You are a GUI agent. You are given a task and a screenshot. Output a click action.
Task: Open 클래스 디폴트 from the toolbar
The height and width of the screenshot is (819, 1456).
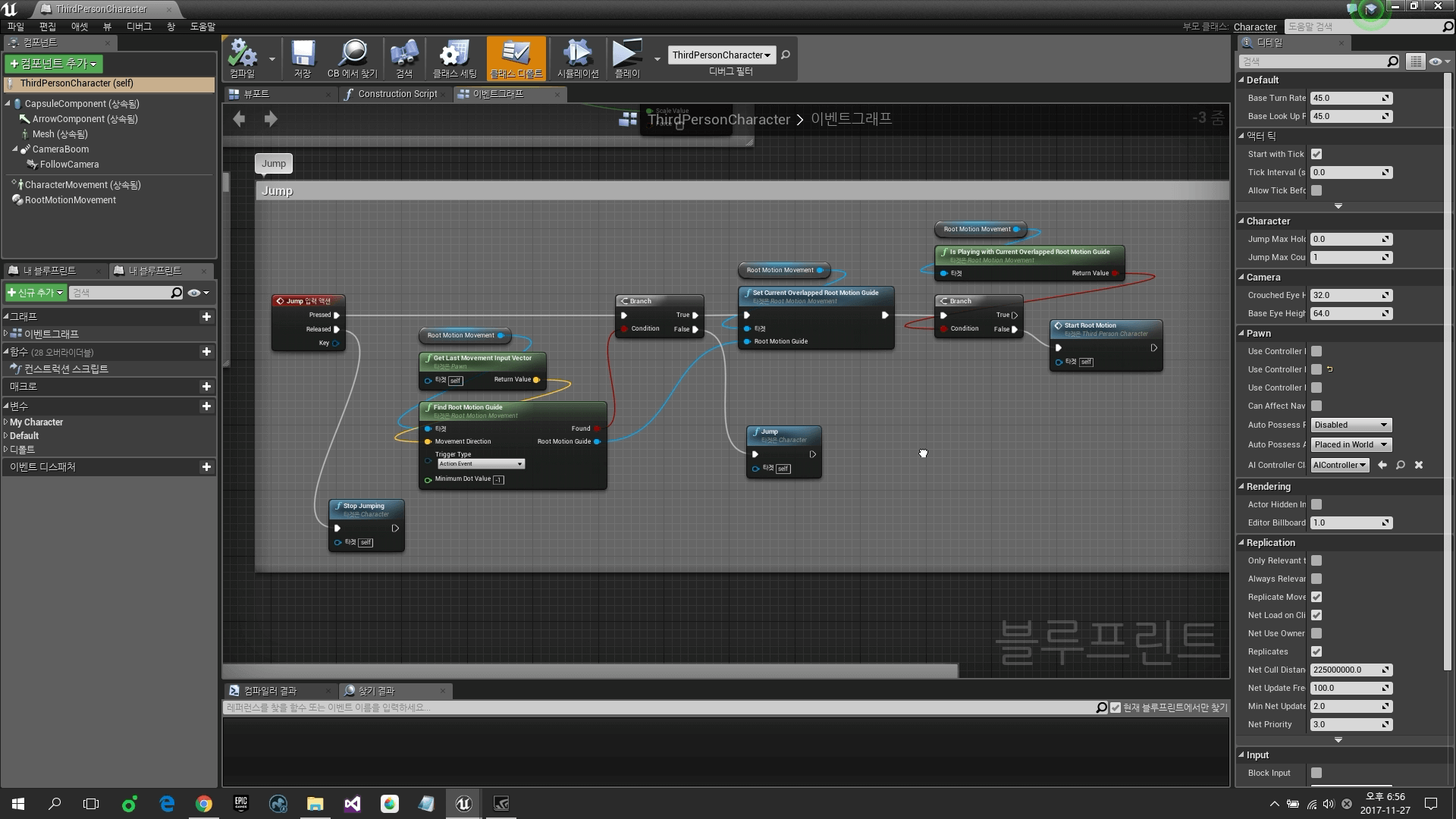pyautogui.click(x=515, y=59)
